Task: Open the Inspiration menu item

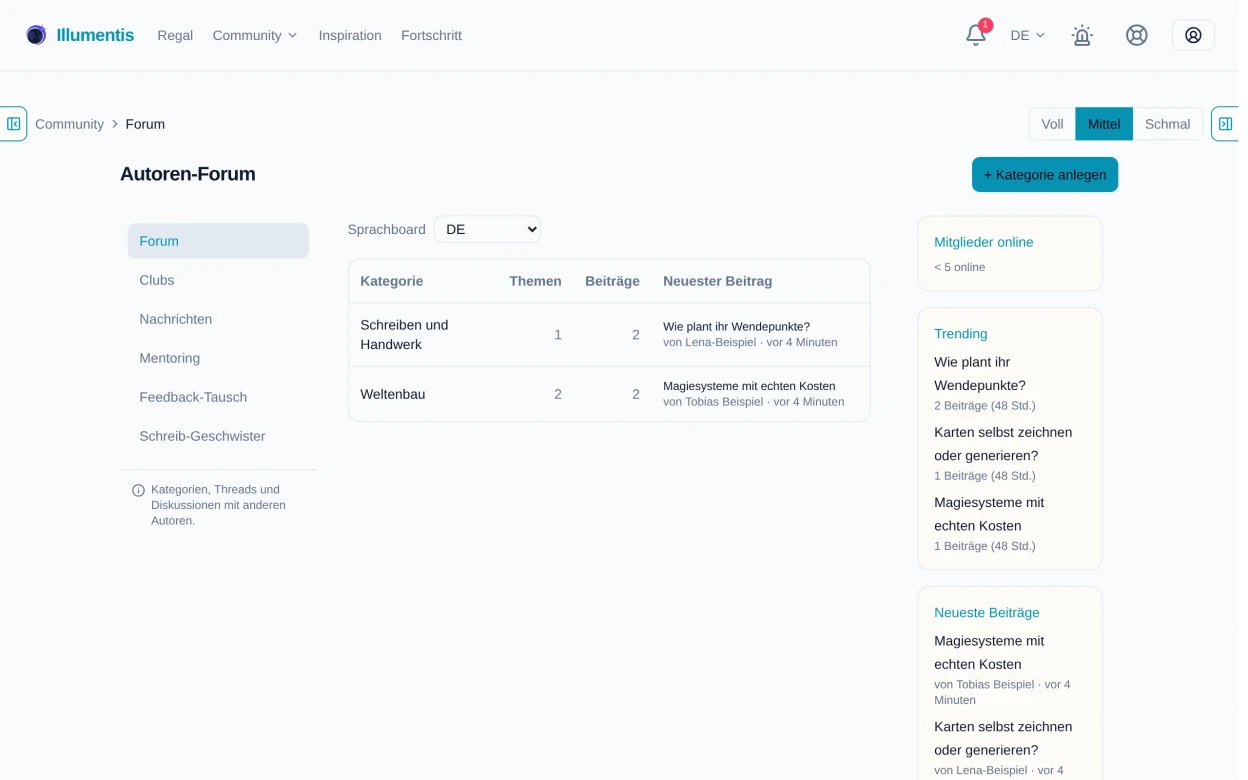Action: tap(350, 35)
